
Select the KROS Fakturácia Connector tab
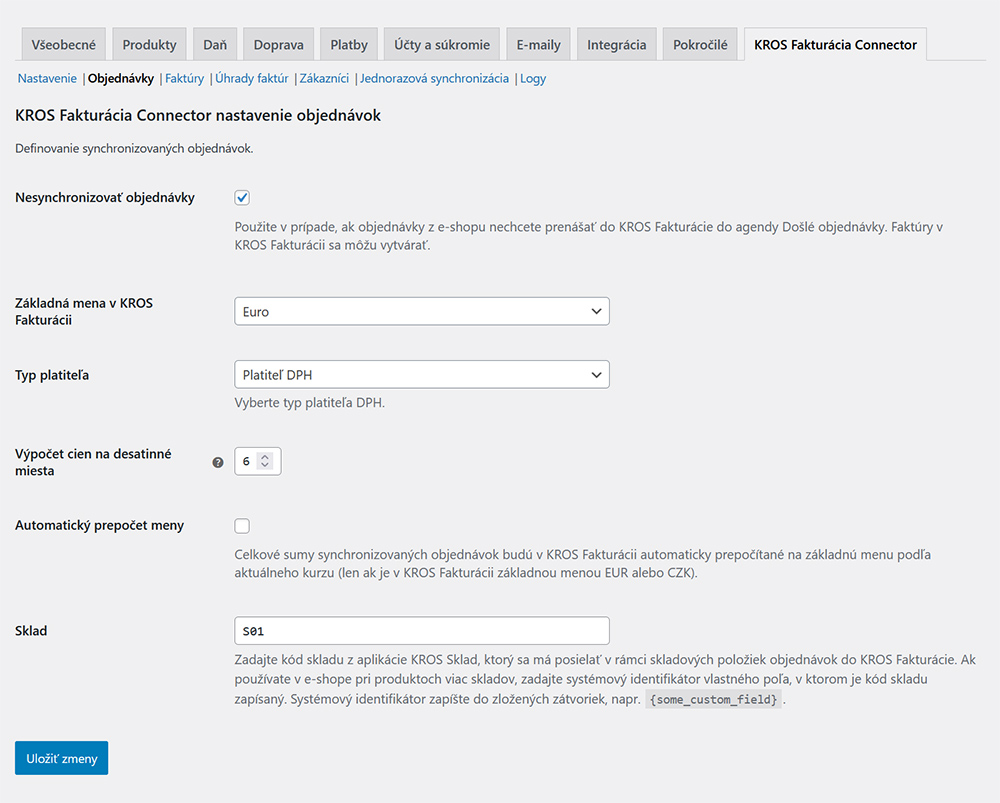835,45
